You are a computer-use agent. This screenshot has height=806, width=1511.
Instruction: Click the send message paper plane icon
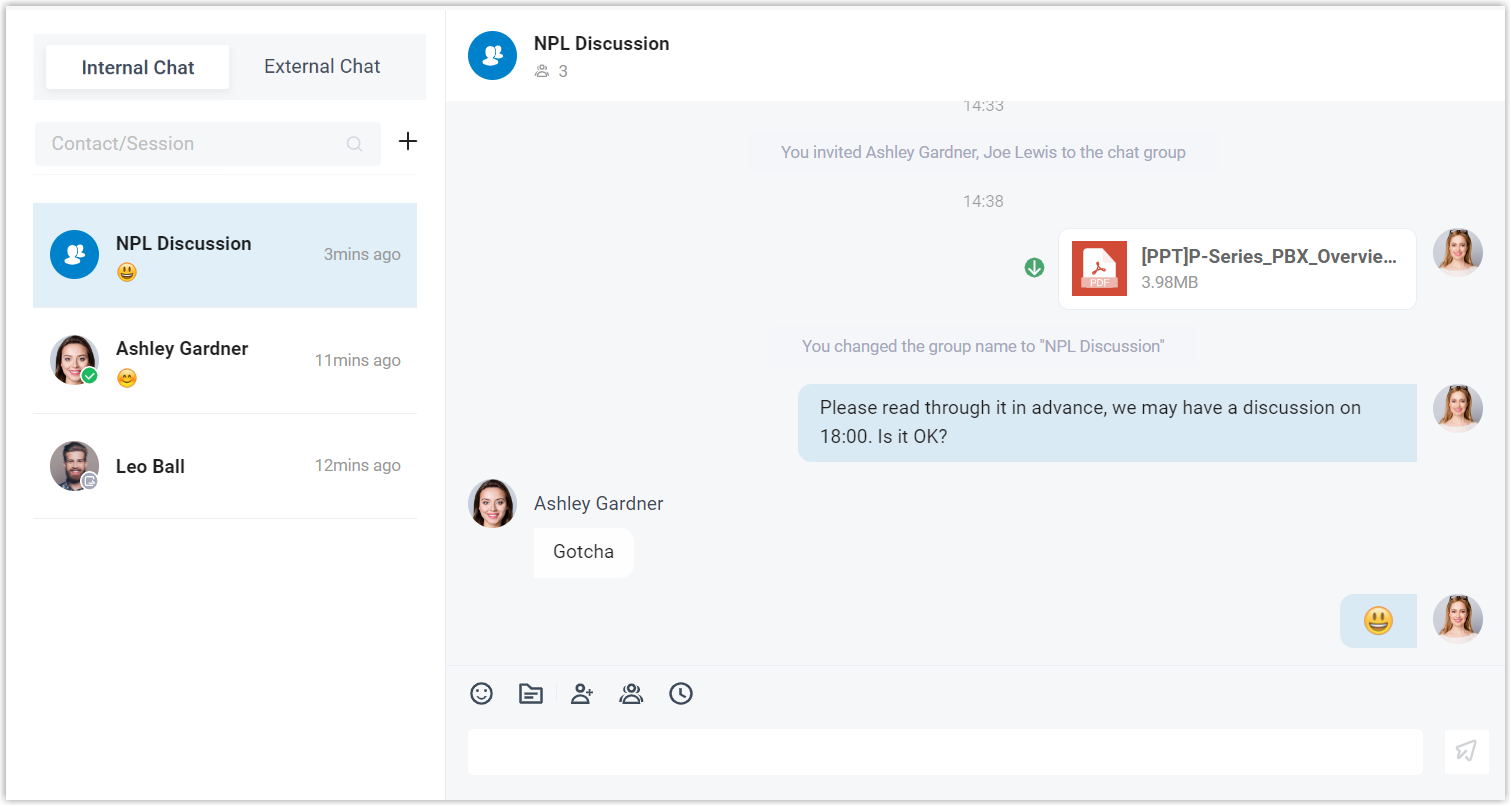point(1466,751)
